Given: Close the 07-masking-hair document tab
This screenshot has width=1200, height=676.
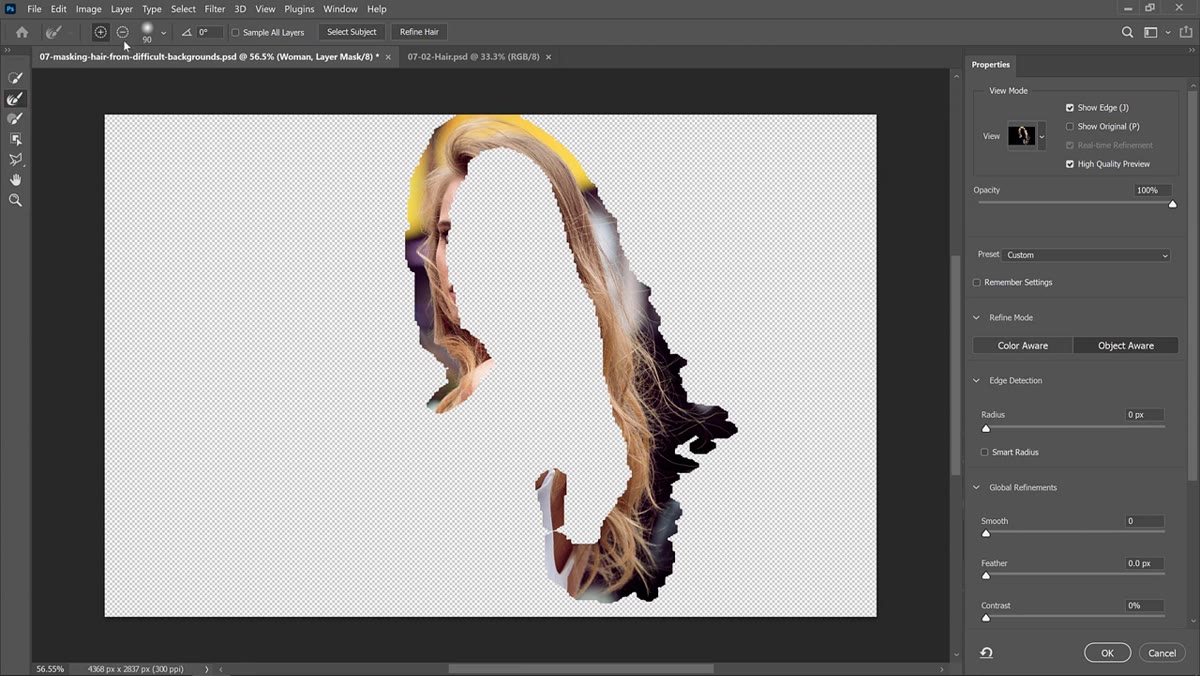Looking at the screenshot, I should point(389,57).
